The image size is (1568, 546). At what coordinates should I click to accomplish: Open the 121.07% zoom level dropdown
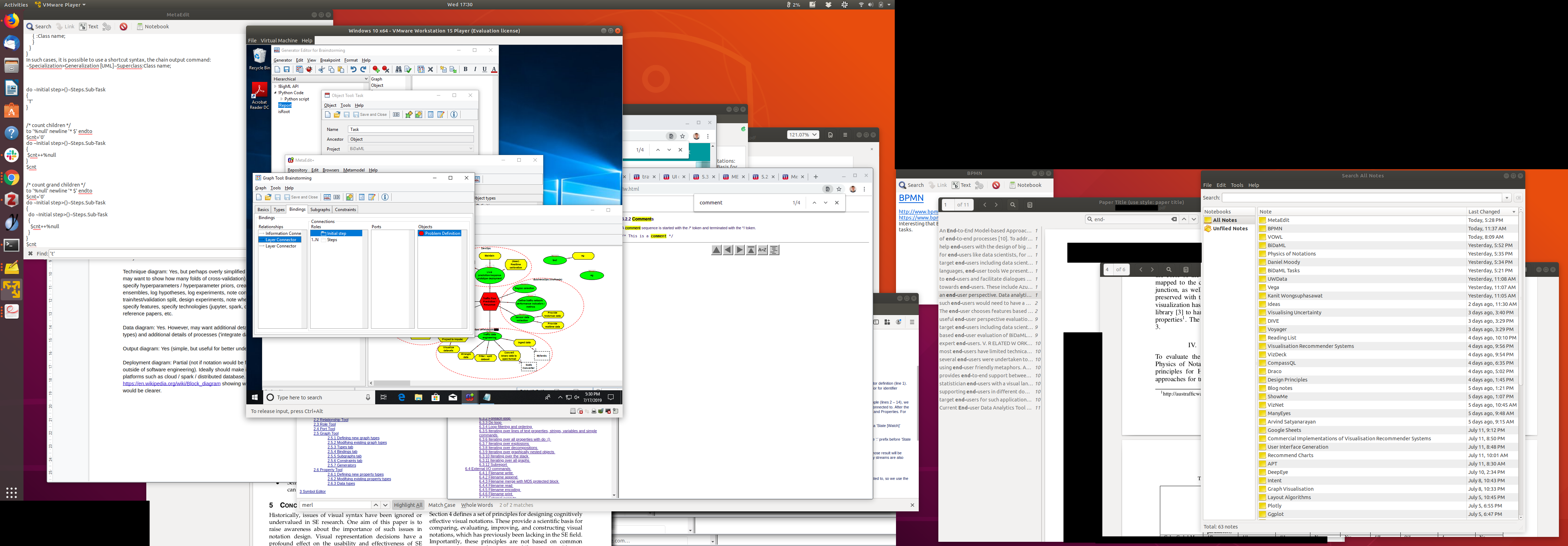point(803,135)
